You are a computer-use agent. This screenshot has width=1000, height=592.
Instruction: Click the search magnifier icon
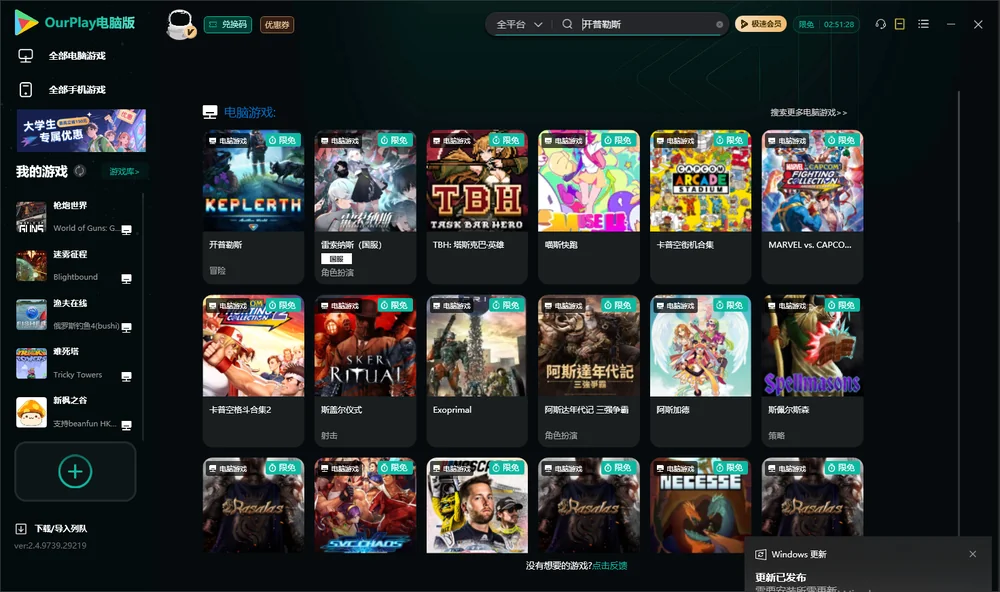pos(567,24)
